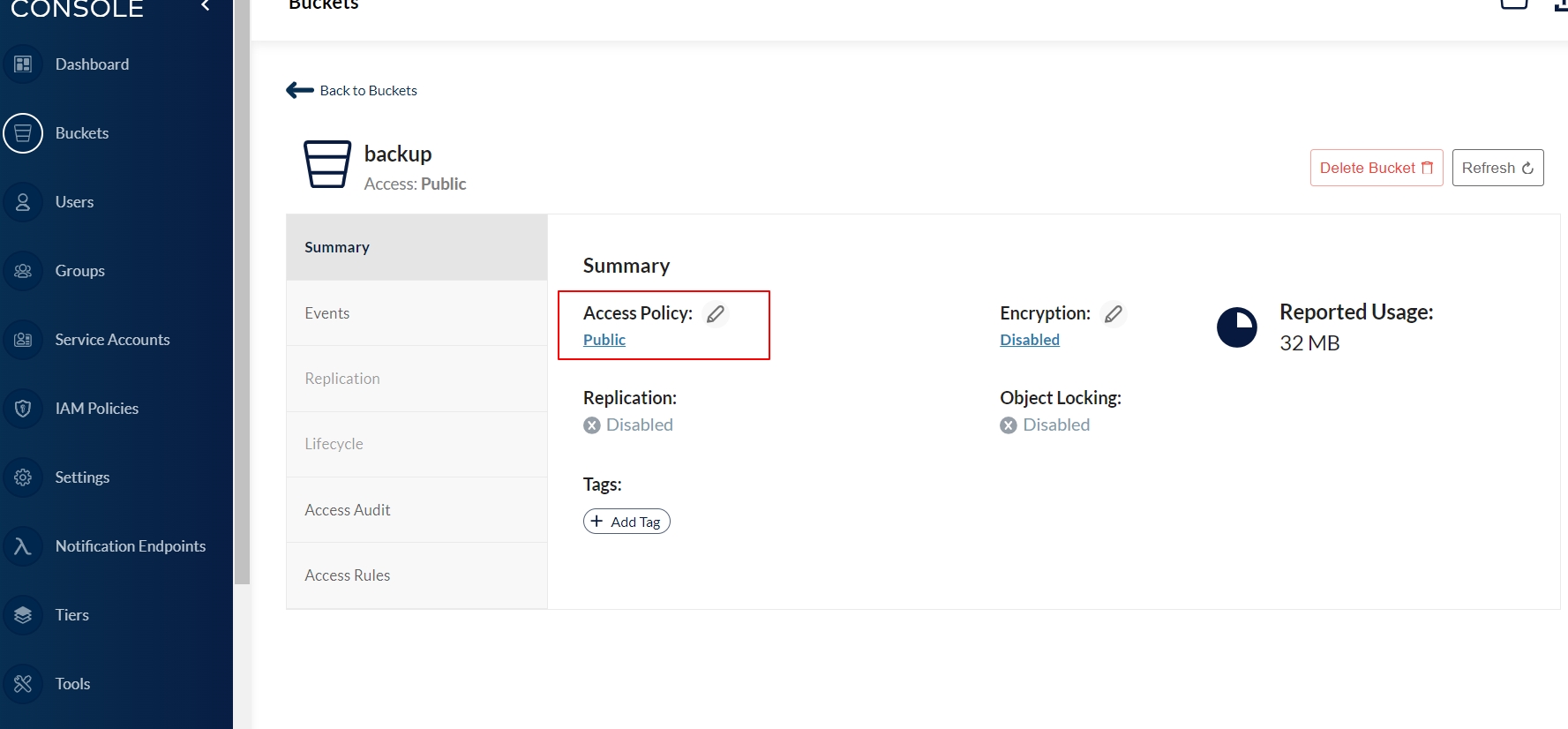This screenshot has height=729, width=1568.
Task: Edit Access Policy with pencil icon
Action: (x=716, y=314)
